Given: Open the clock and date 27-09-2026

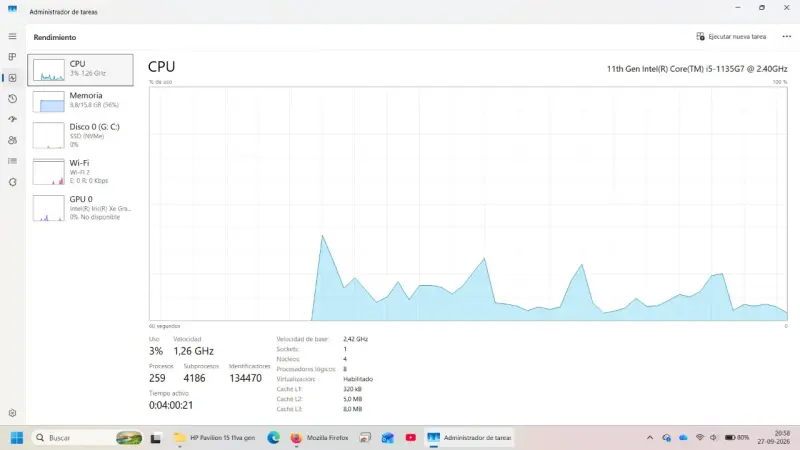Looking at the screenshot, I should pyautogui.click(x=774, y=438).
